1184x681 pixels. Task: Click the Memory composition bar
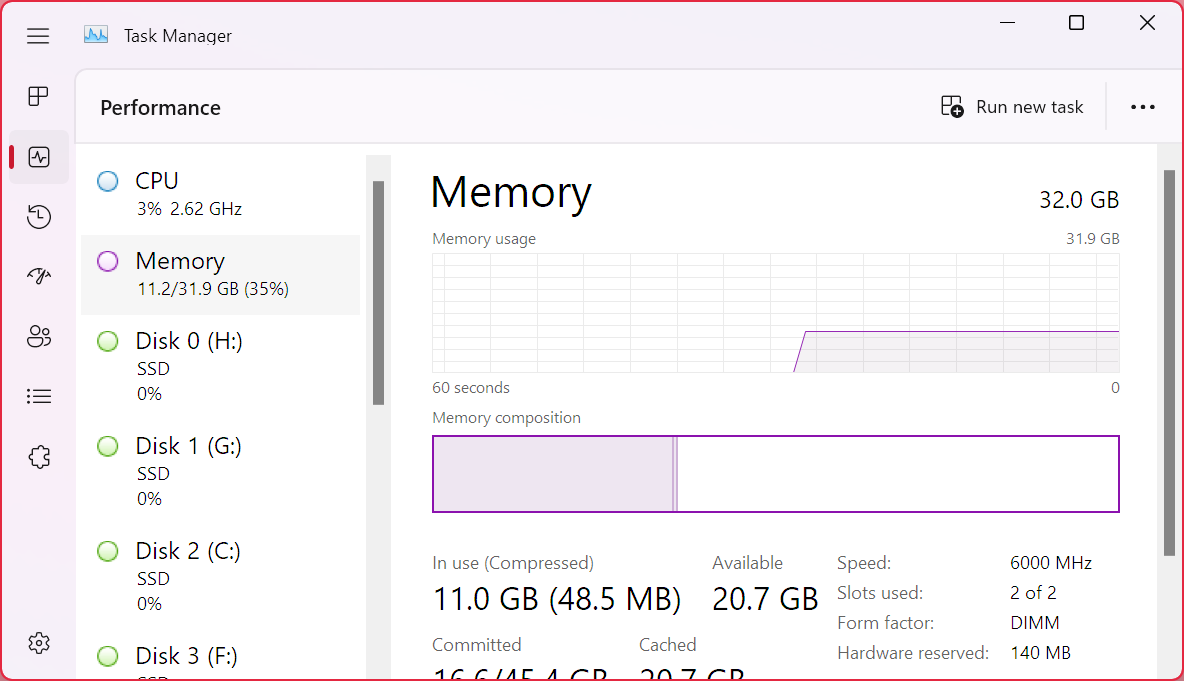[x=775, y=474]
